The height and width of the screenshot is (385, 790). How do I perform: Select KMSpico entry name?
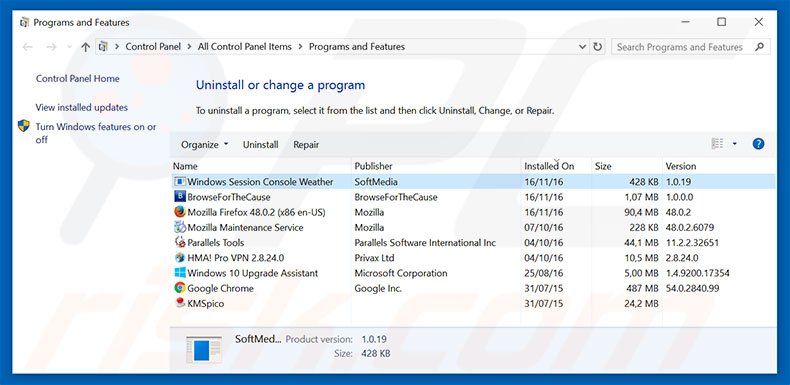(206, 303)
